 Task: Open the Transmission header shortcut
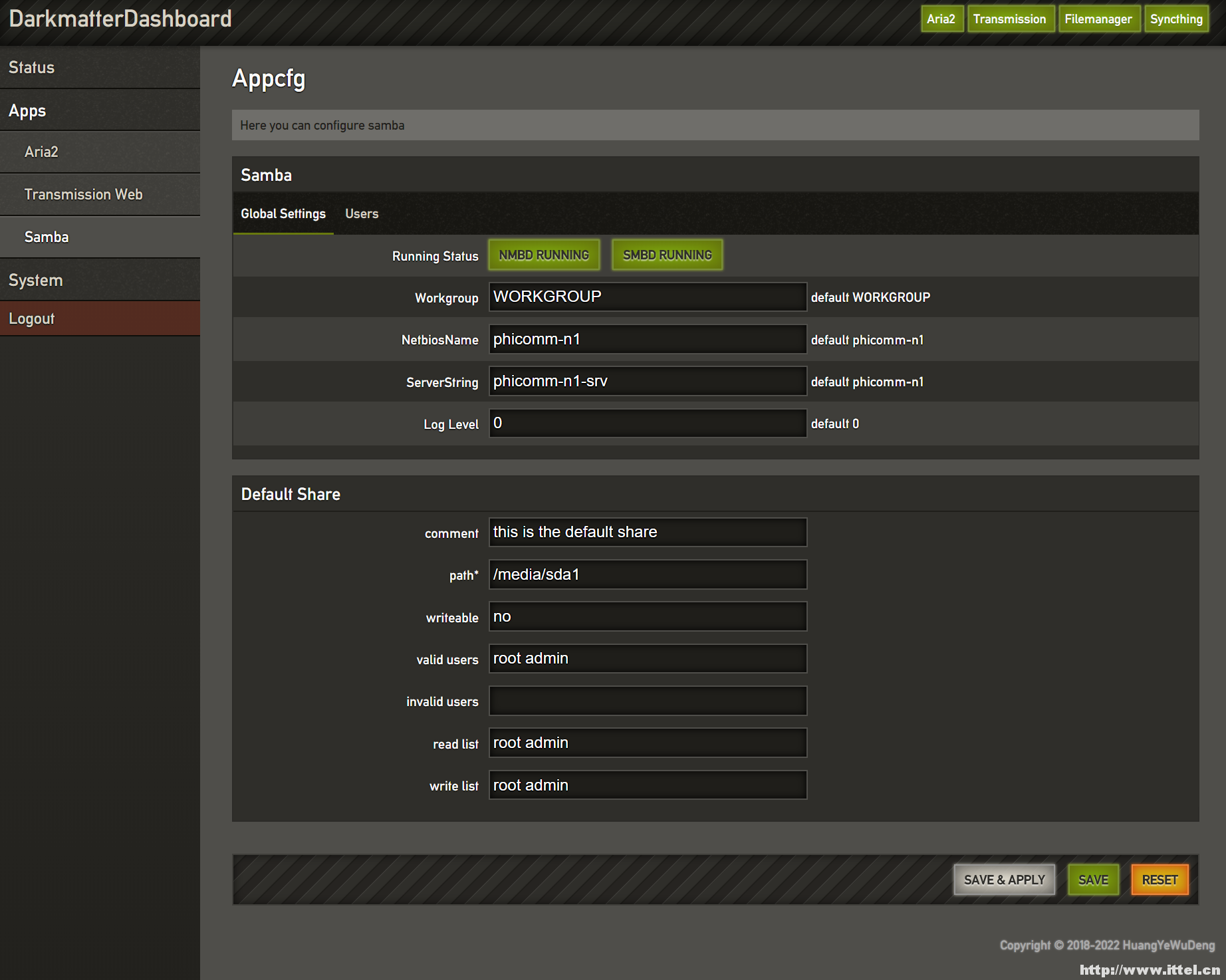(x=1009, y=19)
